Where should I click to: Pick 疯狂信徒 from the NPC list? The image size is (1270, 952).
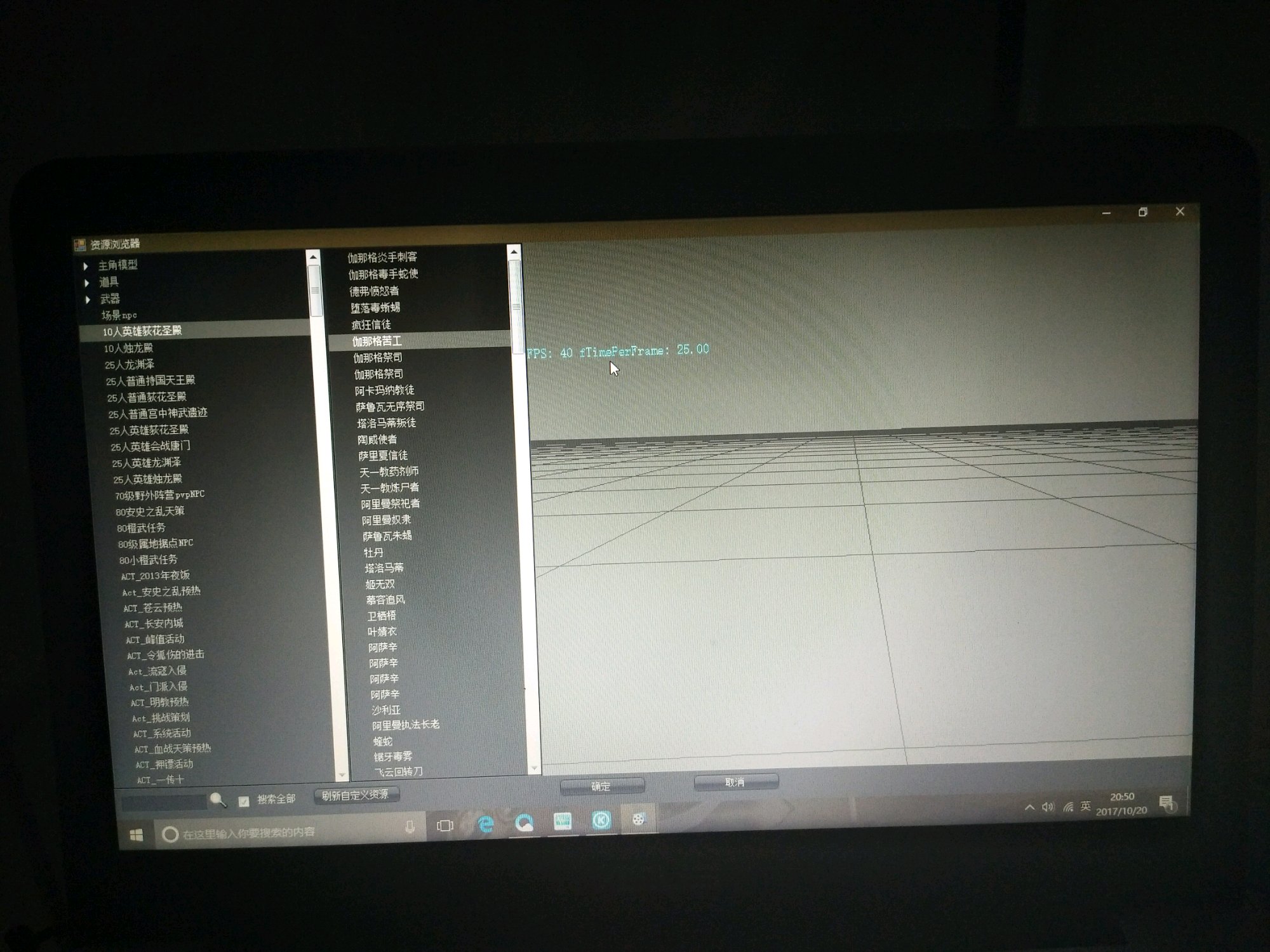click(x=371, y=325)
